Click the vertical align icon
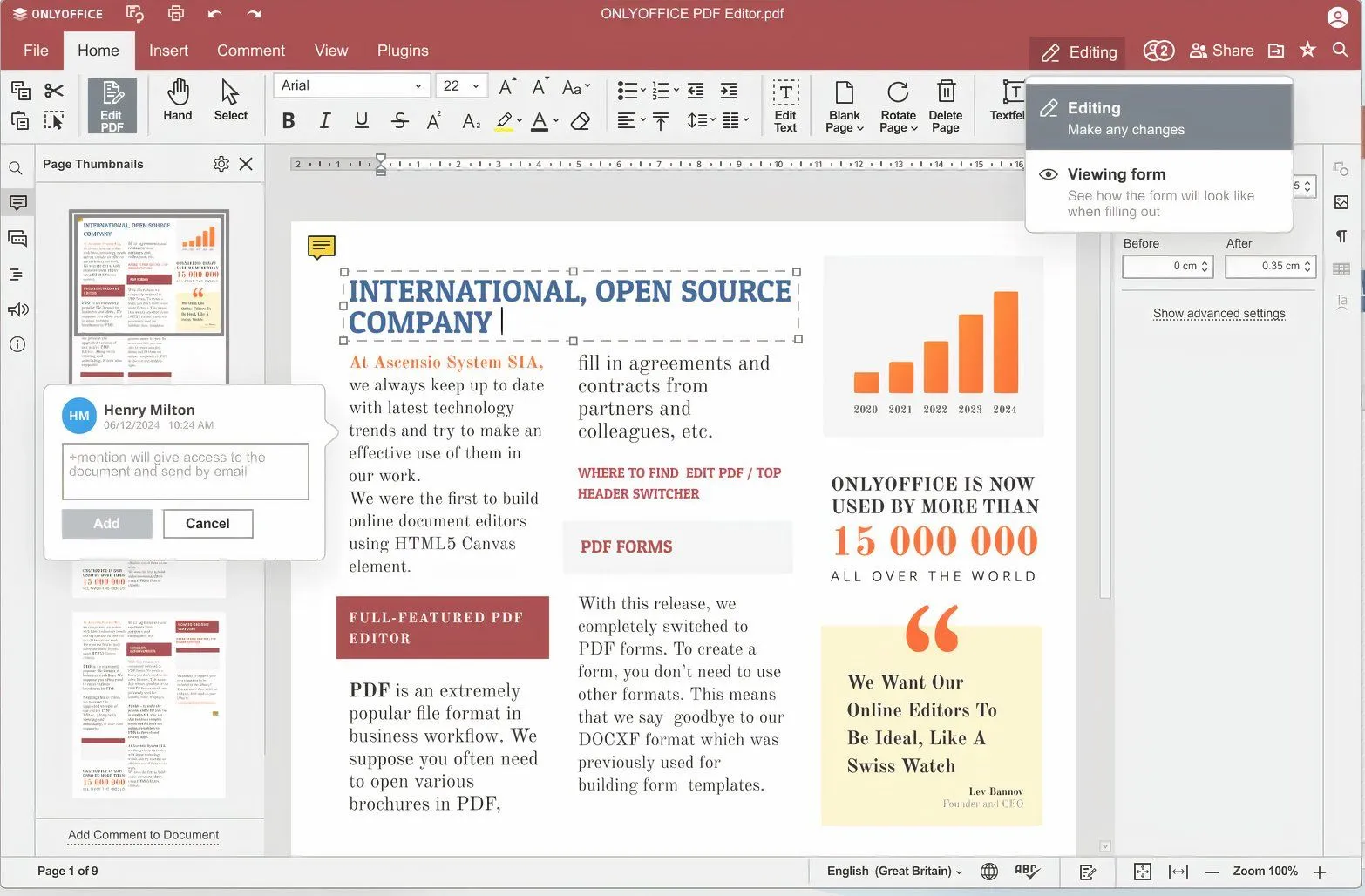Screen dimensions: 1365x896 click(662, 120)
